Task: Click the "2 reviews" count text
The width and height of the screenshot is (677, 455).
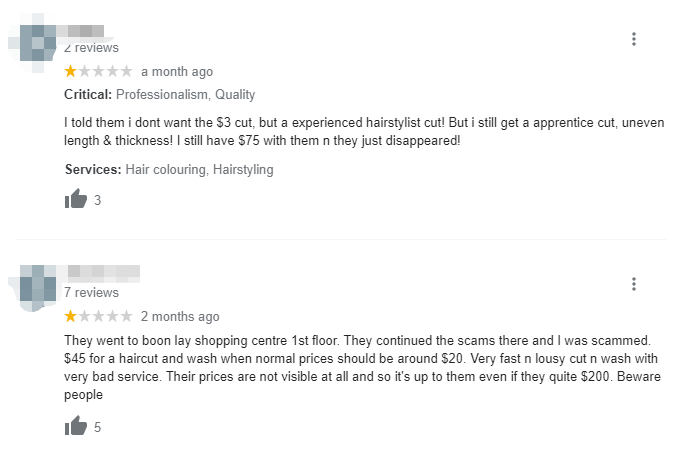Action: pyautogui.click(x=91, y=47)
